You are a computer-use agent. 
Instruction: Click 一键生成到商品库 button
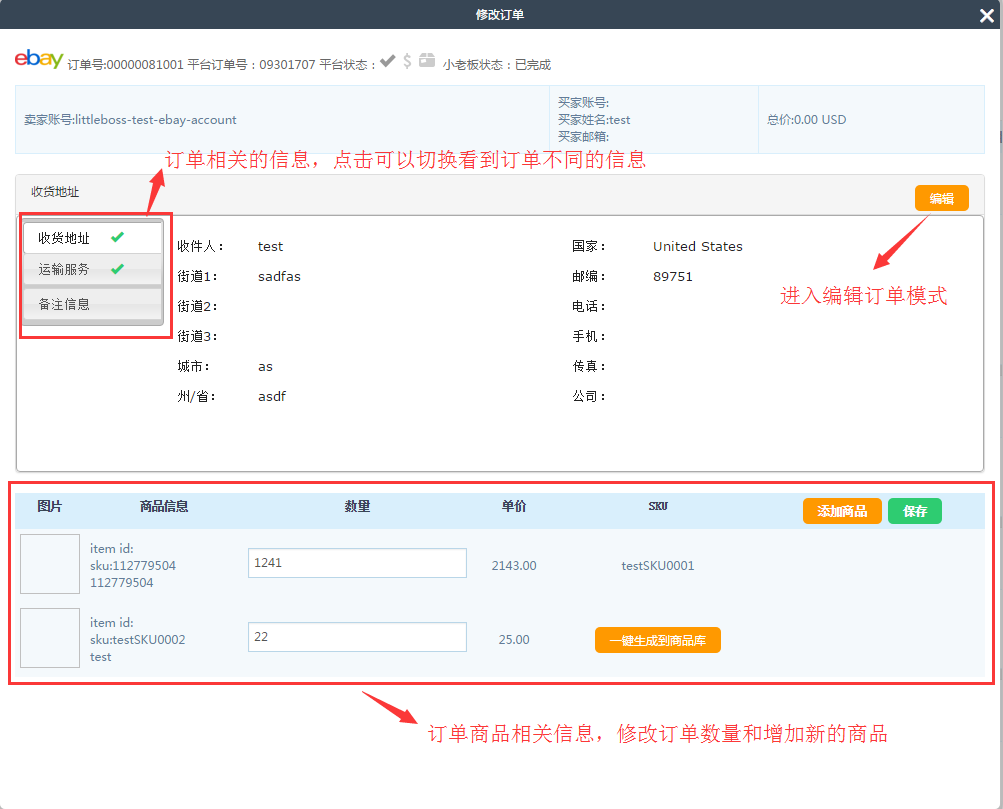[x=657, y=640]
